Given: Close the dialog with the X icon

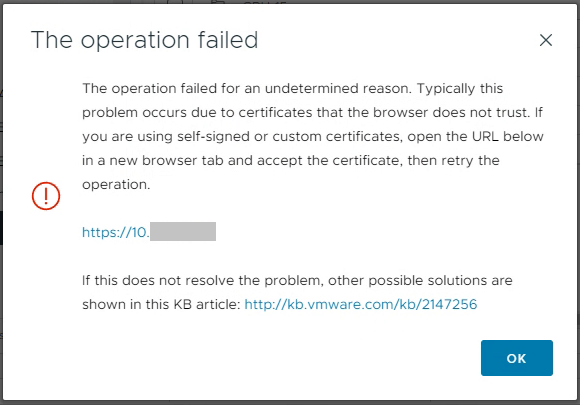Looking at the screenshot, I should [x=546, y=40].
